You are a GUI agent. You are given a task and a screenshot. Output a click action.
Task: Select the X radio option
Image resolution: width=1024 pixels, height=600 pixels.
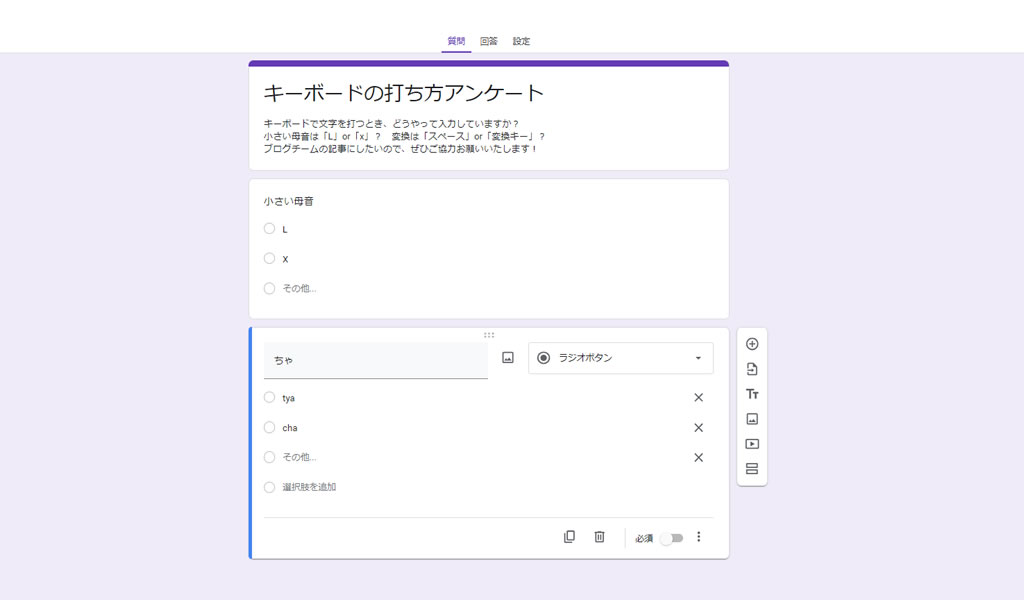269,258
